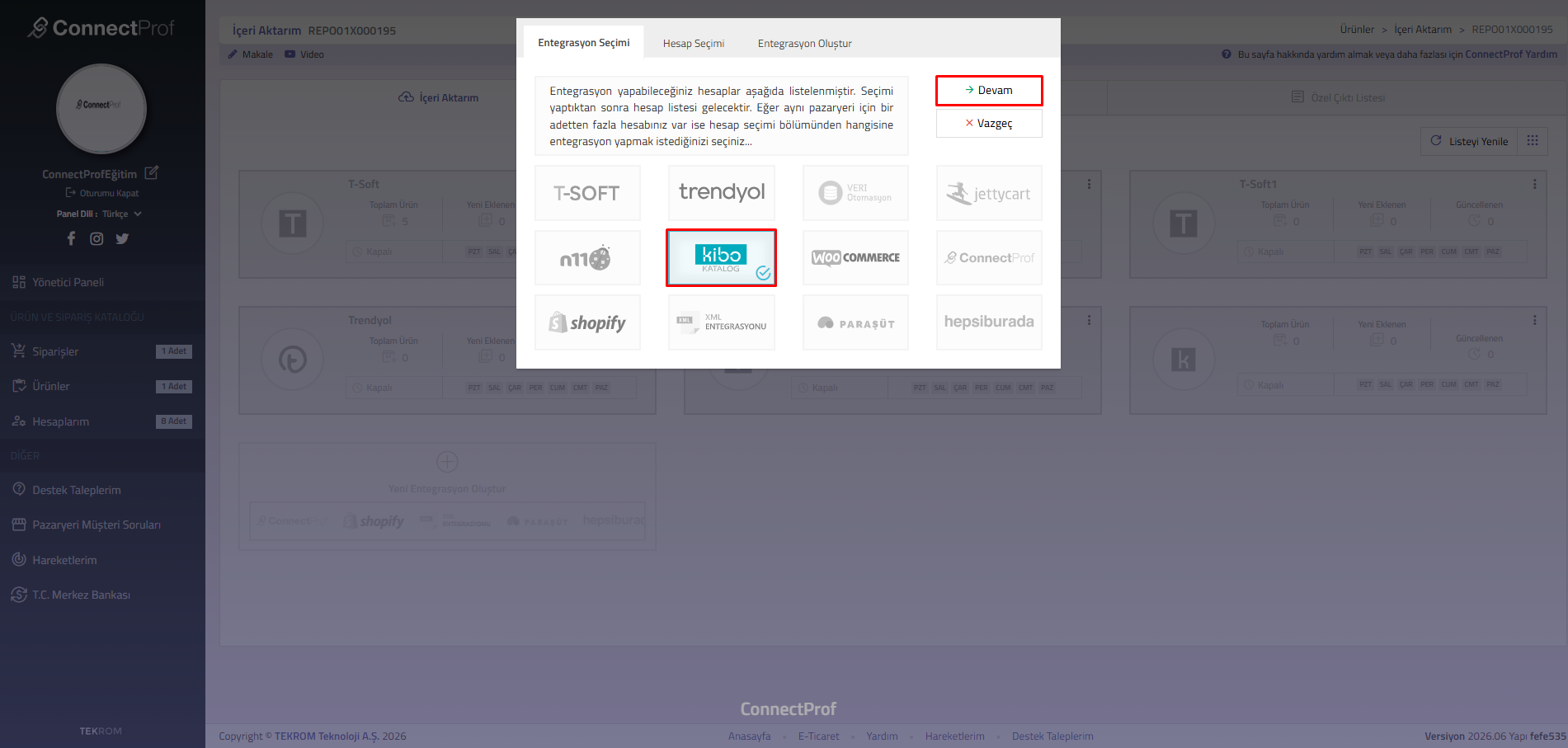This screenshot has height=748, width=1568.
Task: Open options menu on the k-logo card
Action: (x=1534, y=320)
